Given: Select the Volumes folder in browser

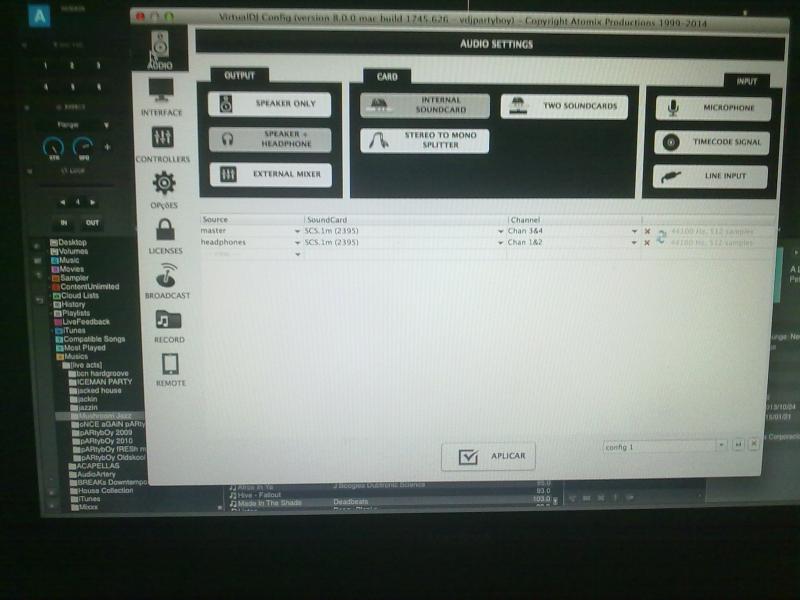Looking at the screenshot, I should pyautogui.click(x=69, y=251).
